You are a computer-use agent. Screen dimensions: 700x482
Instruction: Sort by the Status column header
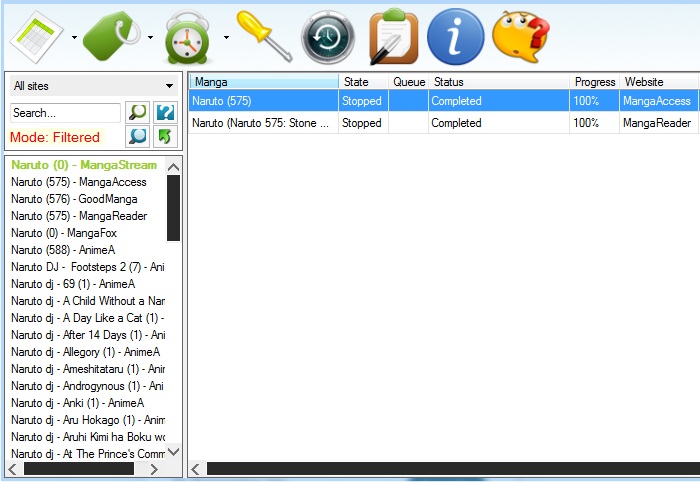point(499,82)
